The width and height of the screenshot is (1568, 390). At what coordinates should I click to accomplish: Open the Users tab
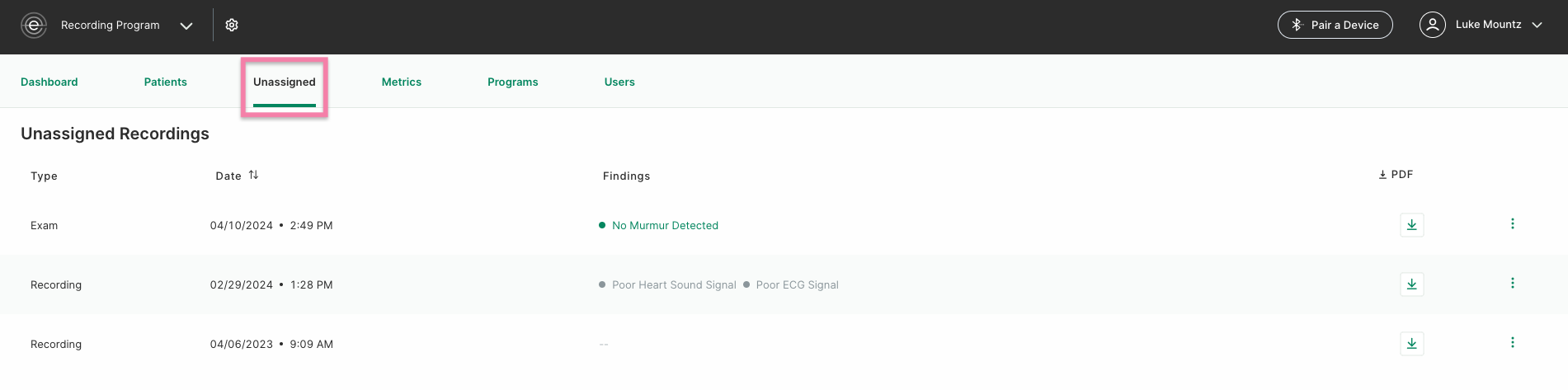[x=619, y=82]
